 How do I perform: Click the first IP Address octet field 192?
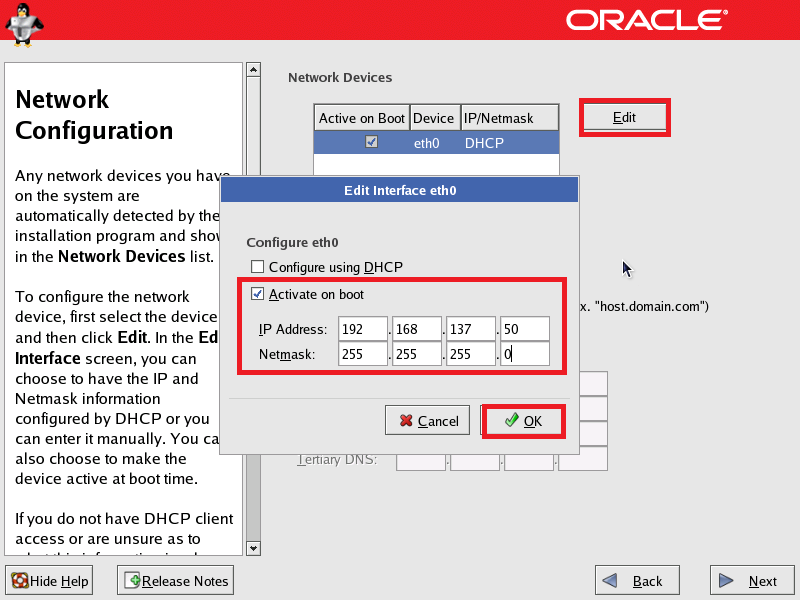pyautogui.click(x=363, y=329)
